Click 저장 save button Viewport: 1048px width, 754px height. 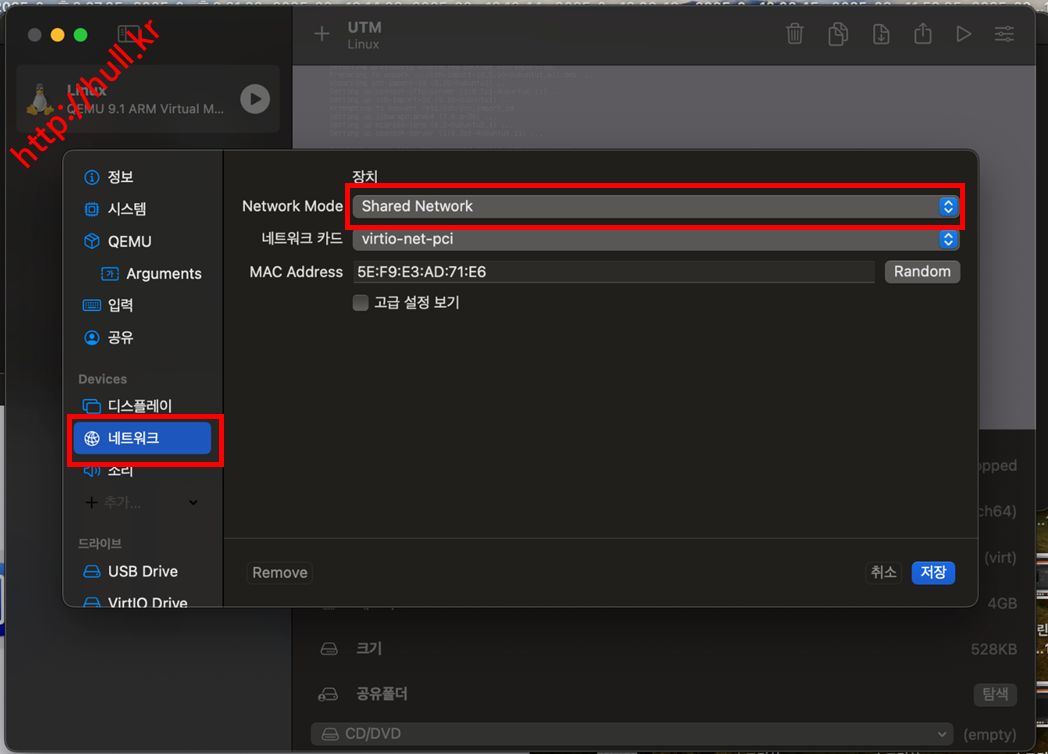tap(933, 573)
